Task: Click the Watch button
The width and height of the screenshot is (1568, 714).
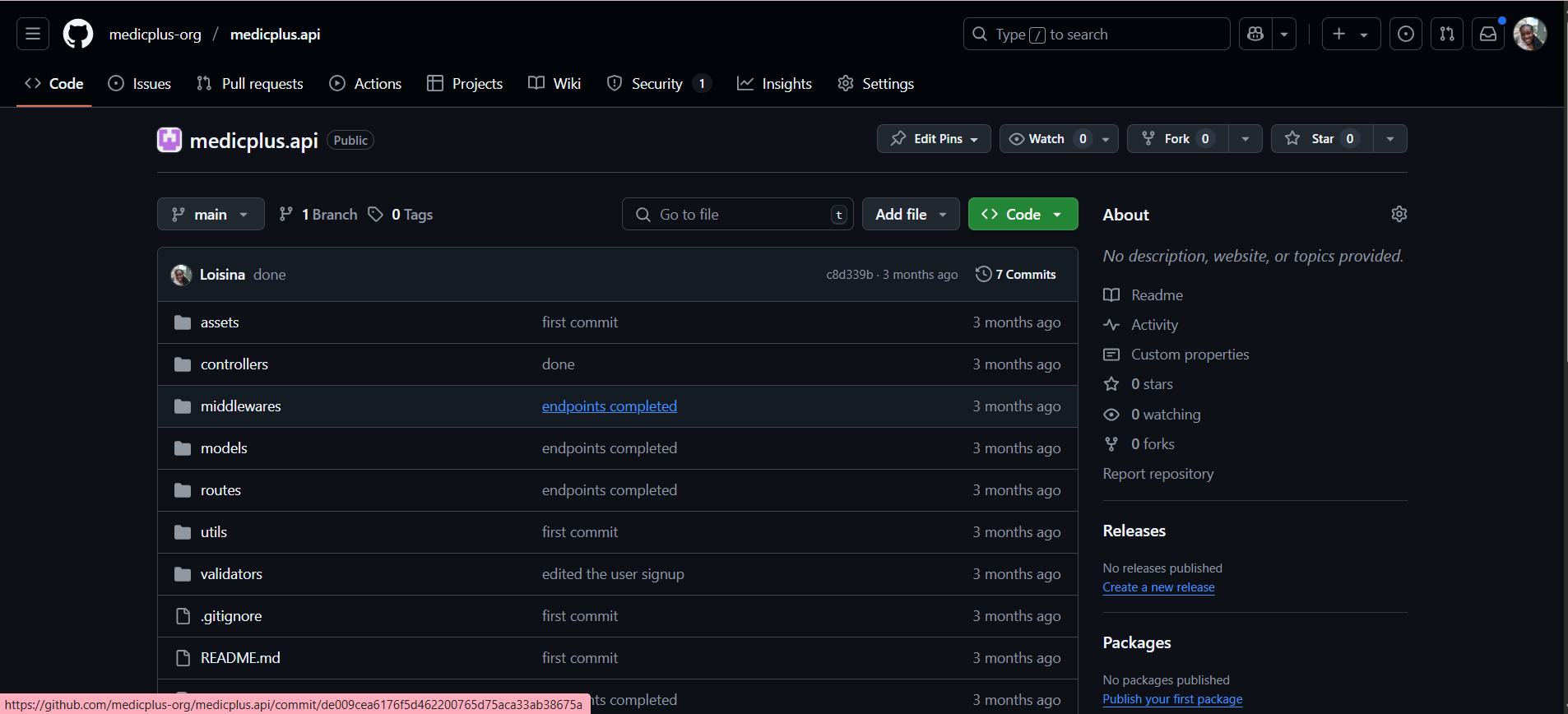Action: point(1047,139)
